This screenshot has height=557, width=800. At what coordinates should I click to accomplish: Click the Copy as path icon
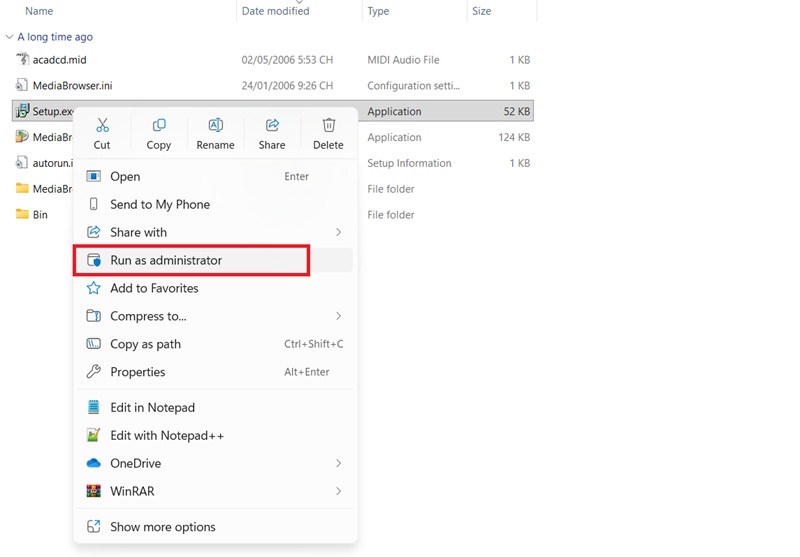[93, 344]
